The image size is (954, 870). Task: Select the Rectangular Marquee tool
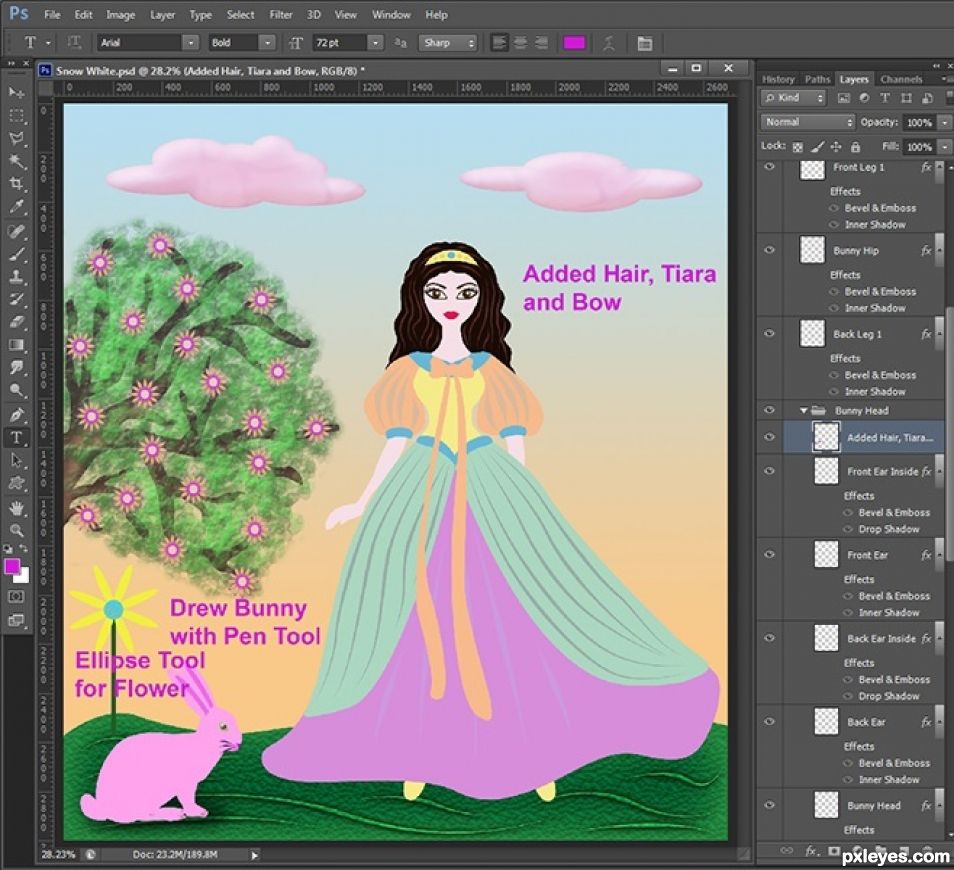16,116
